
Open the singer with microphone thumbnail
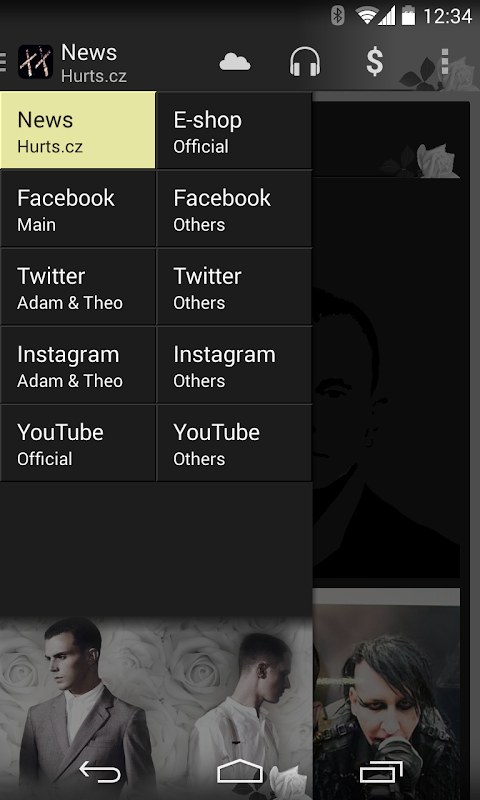click(387, 694)
